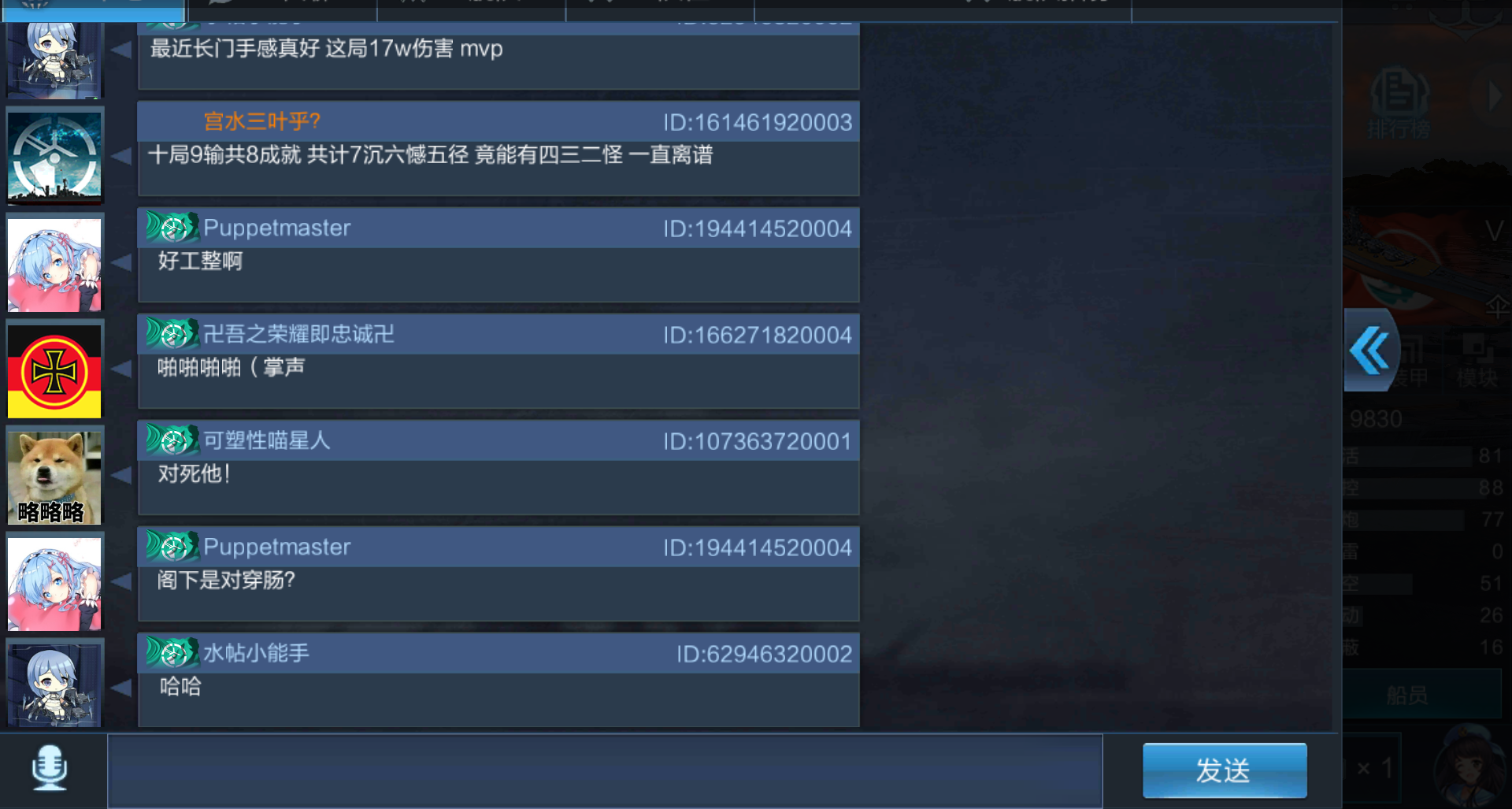Select the message 阁下是对穿肠?
The width and height of the screenshot is (1512, 809).
click(226, 581)
